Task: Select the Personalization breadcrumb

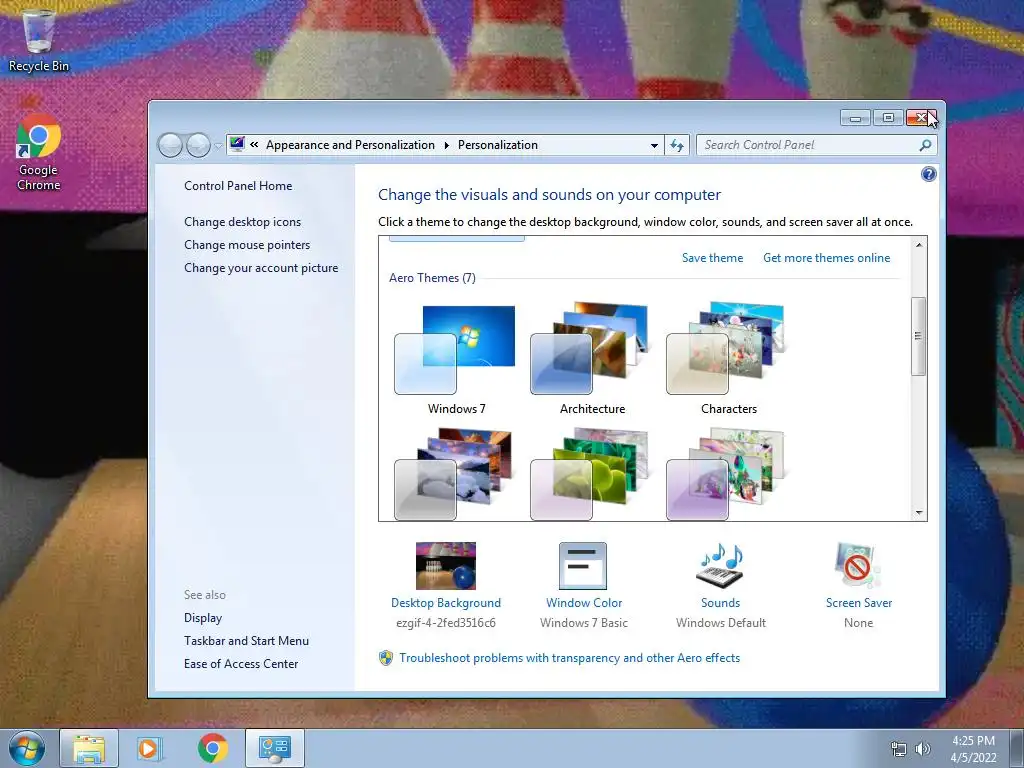Action: (x=498, y=145)
